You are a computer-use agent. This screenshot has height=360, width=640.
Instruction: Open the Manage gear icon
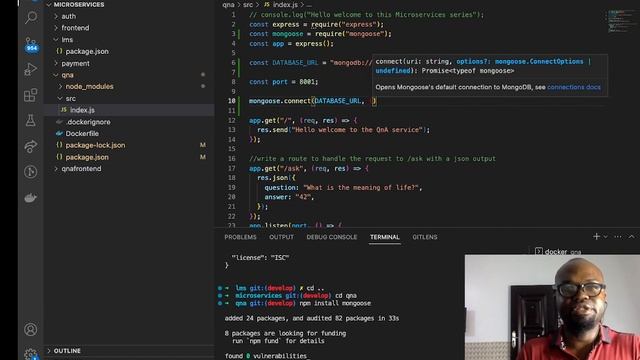[31, 354]
